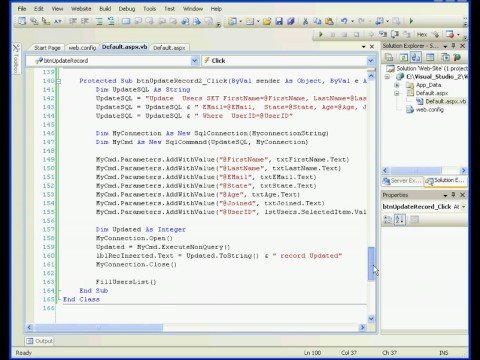The height and width of the screenshot is (360, 480).
Task: Open the Output window tab
Action: (x=40, y=341)
